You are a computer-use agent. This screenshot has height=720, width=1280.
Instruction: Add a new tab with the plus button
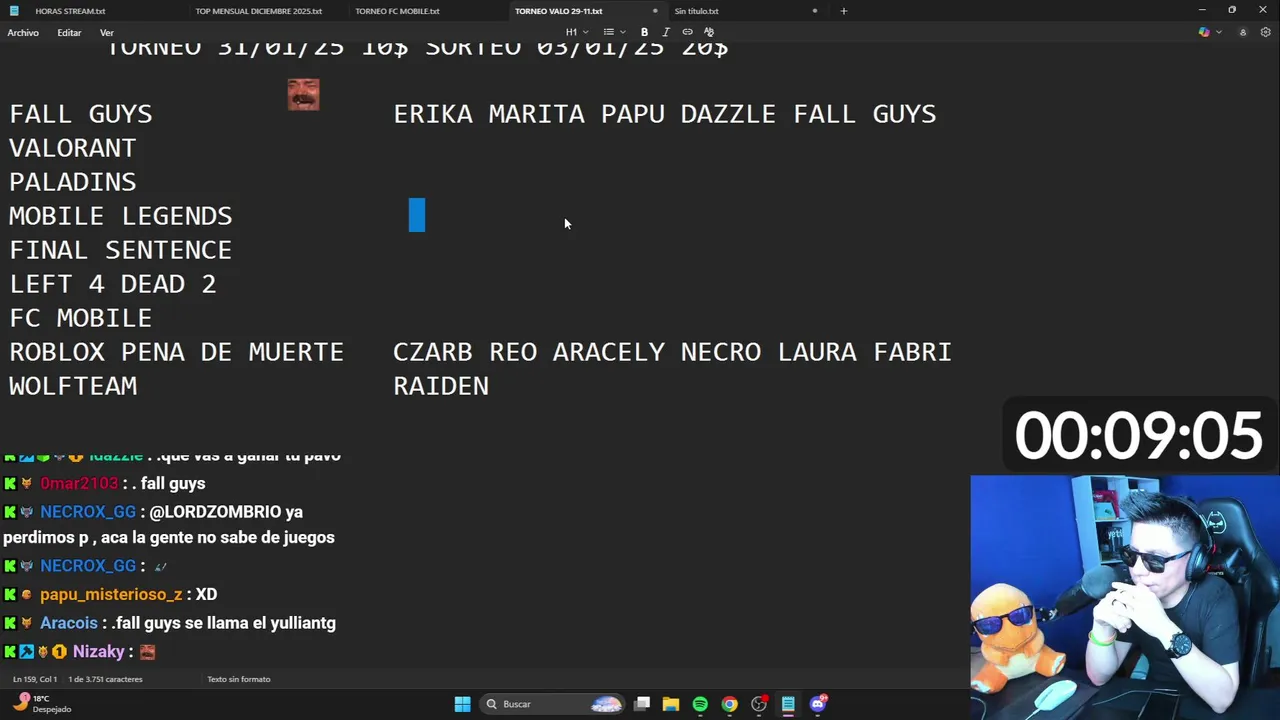click(x=844, y=11)
